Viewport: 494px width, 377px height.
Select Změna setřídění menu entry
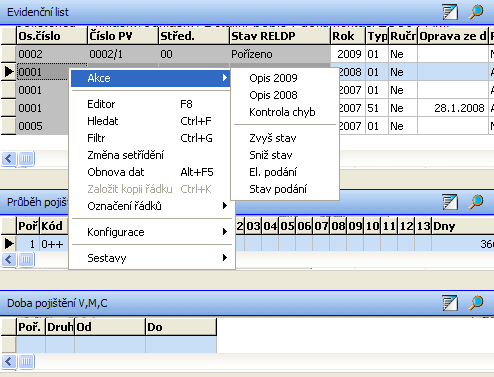[151, 155]
